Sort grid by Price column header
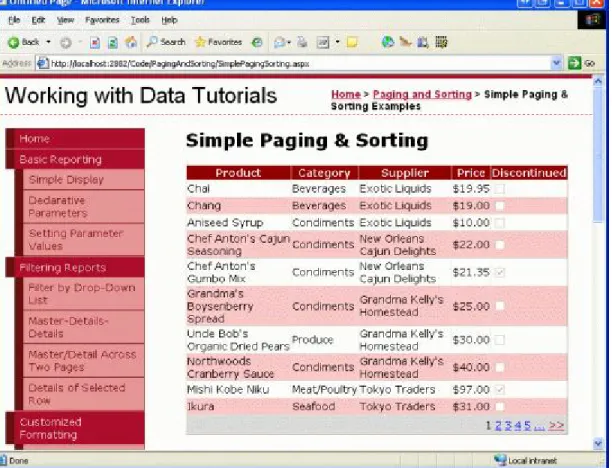 [x=471, y=173]
